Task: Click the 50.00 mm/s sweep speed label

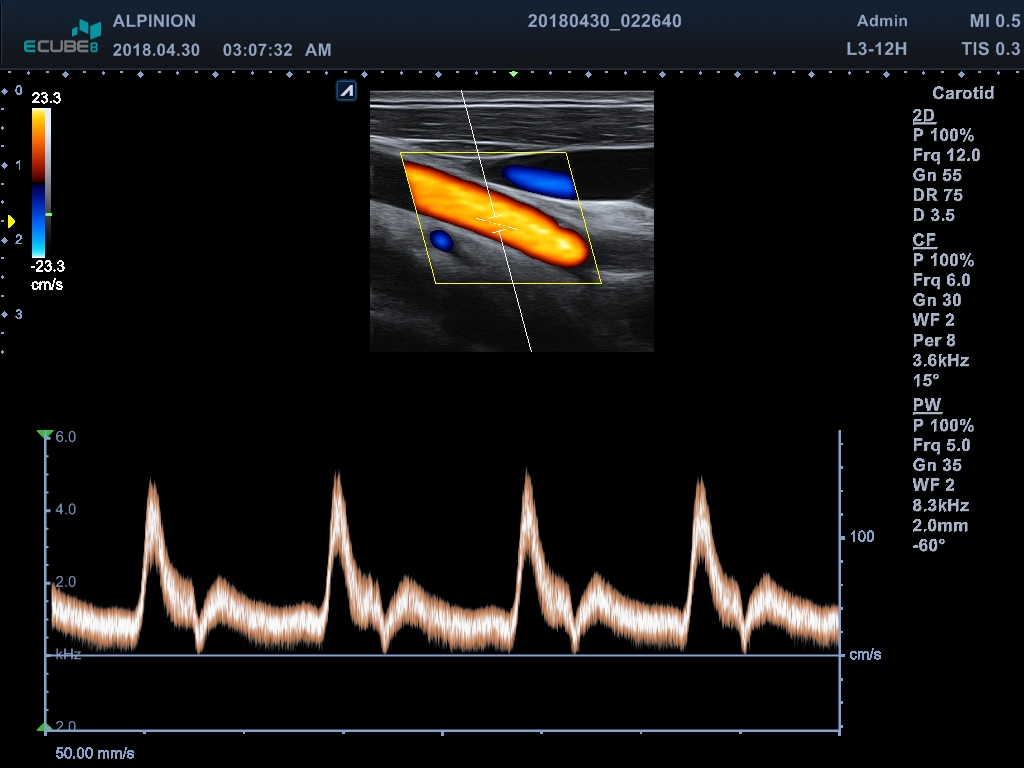Action: pyautogui.click(x=94, y=752)
